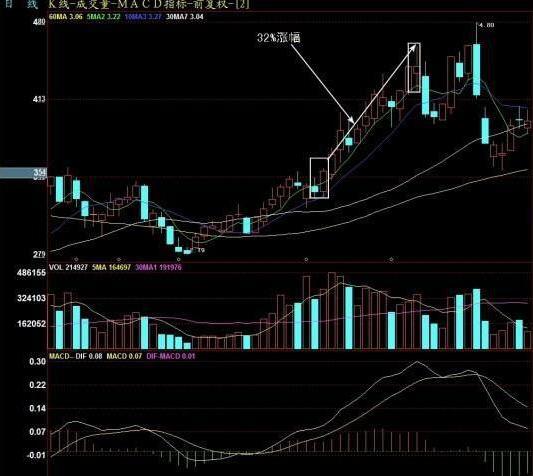The image size is (533, 476).
Task: Select the 486155 volume axis label
Action: click(x=32, y=273)
